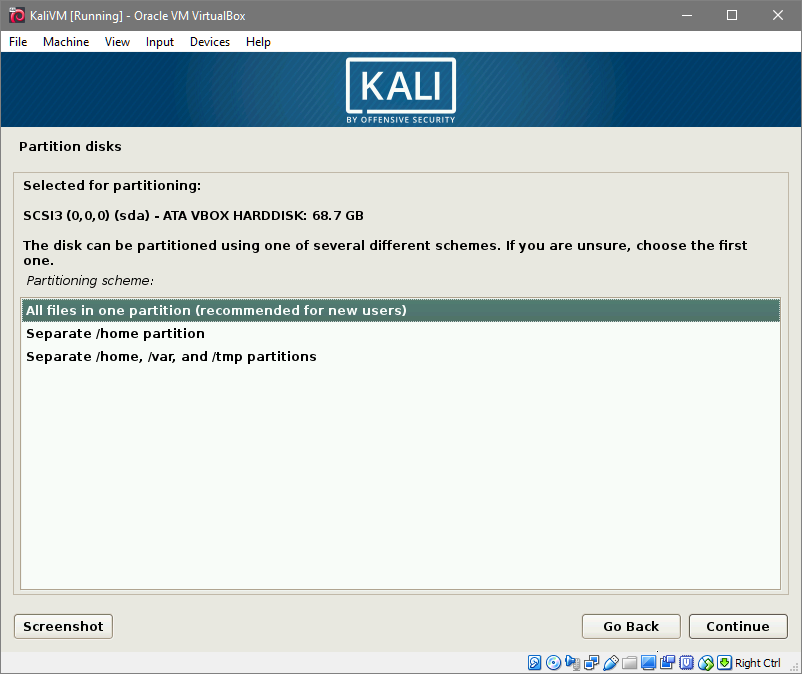The height and width of the screenshot is (674, 802).
Task: Click the Partition disks heading
Action: pos(71,146)
